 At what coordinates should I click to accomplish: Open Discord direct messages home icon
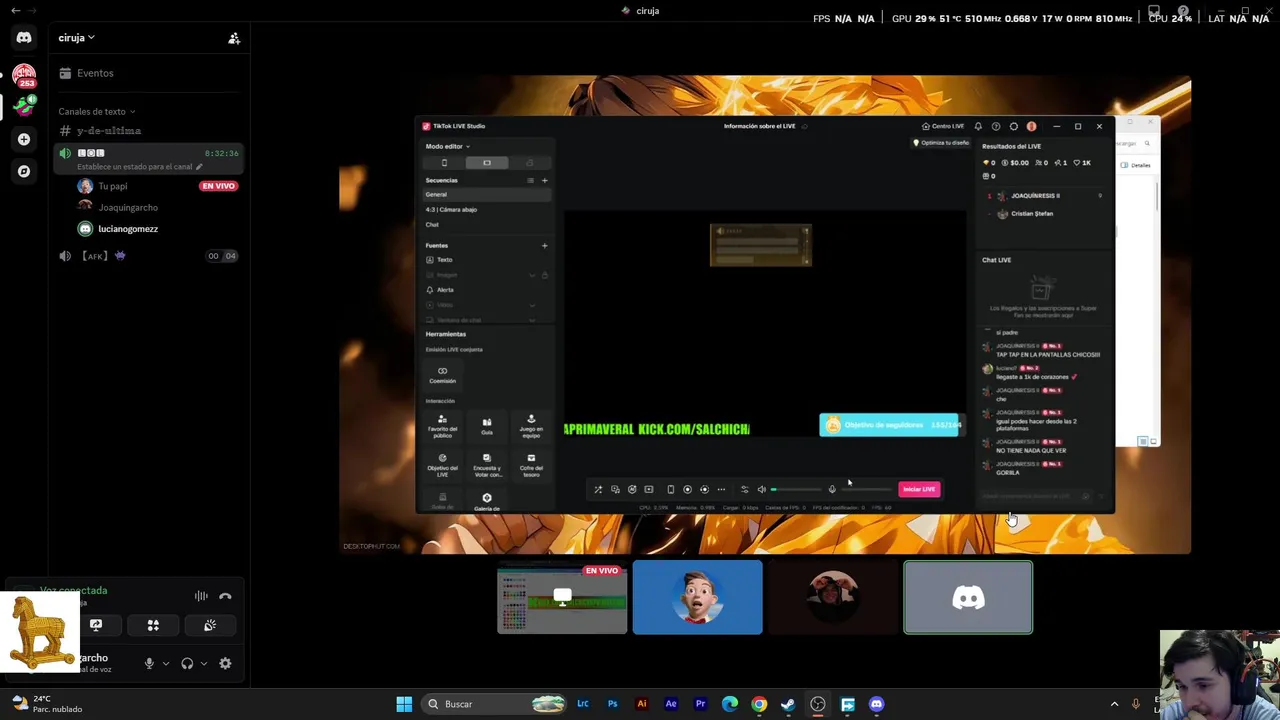pyautogui.click(x=24, y=38)
